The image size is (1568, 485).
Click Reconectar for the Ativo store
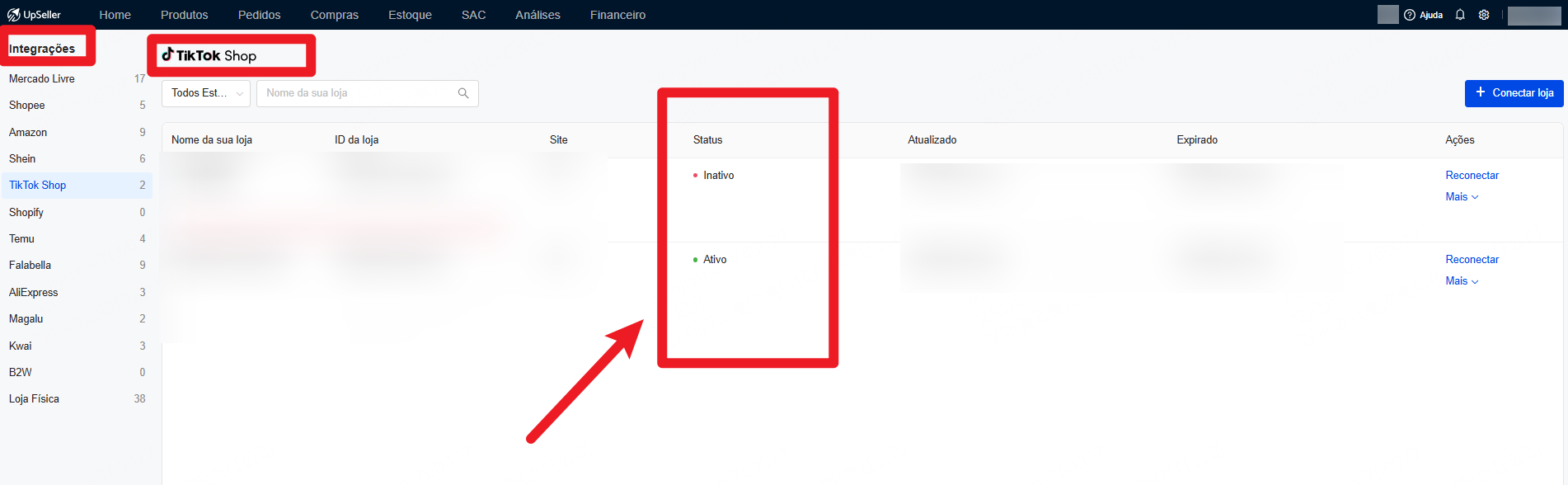pos(1472,259)
